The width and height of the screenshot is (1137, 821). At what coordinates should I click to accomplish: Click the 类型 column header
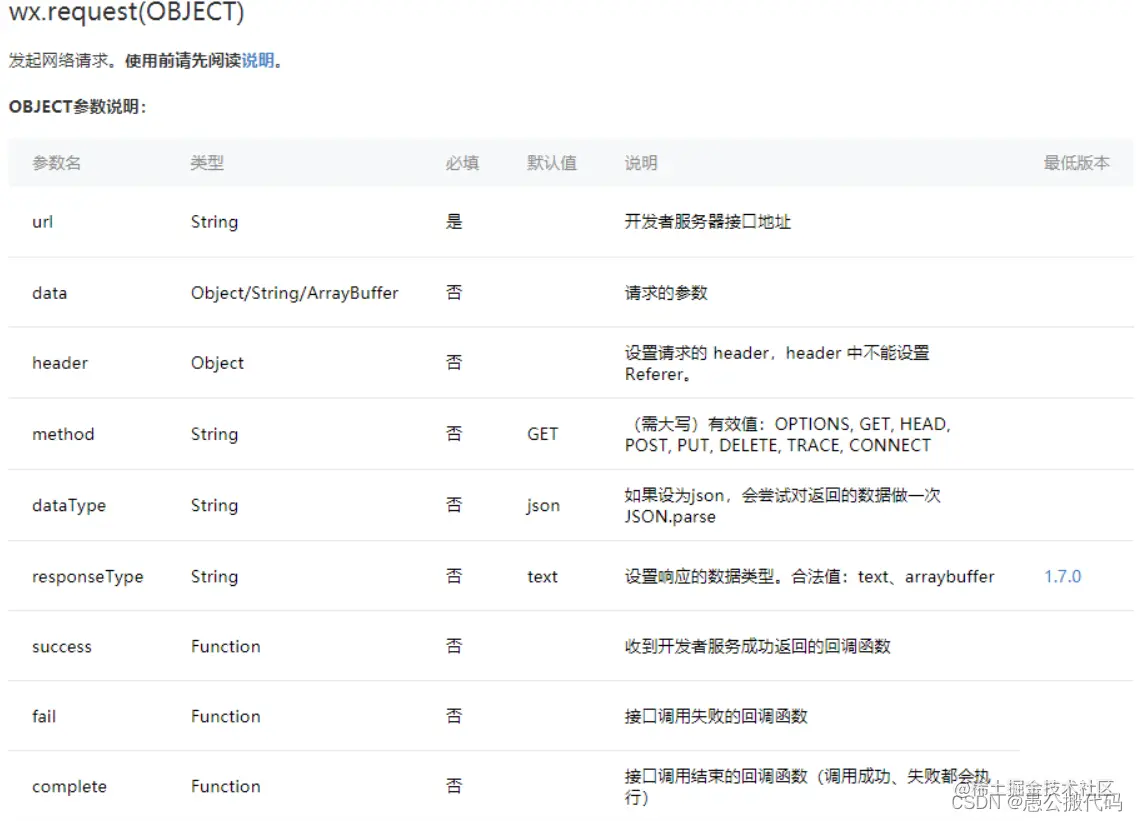[207, 163]
